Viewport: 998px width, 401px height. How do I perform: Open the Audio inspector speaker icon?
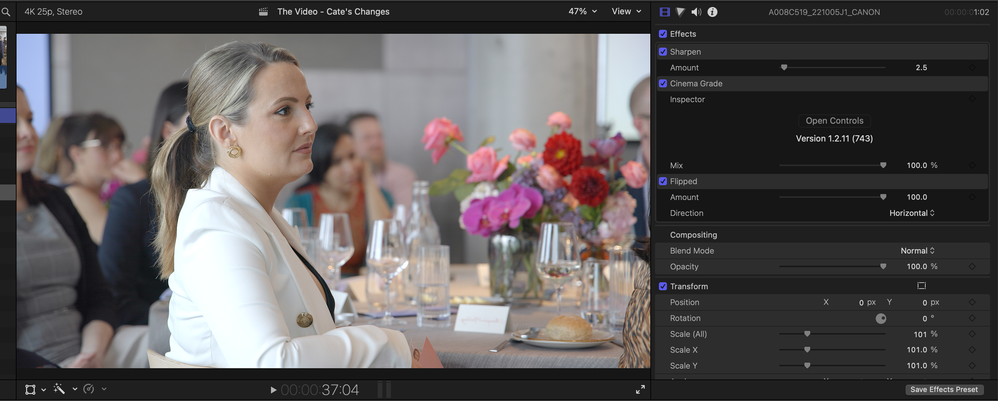point(697,12)
